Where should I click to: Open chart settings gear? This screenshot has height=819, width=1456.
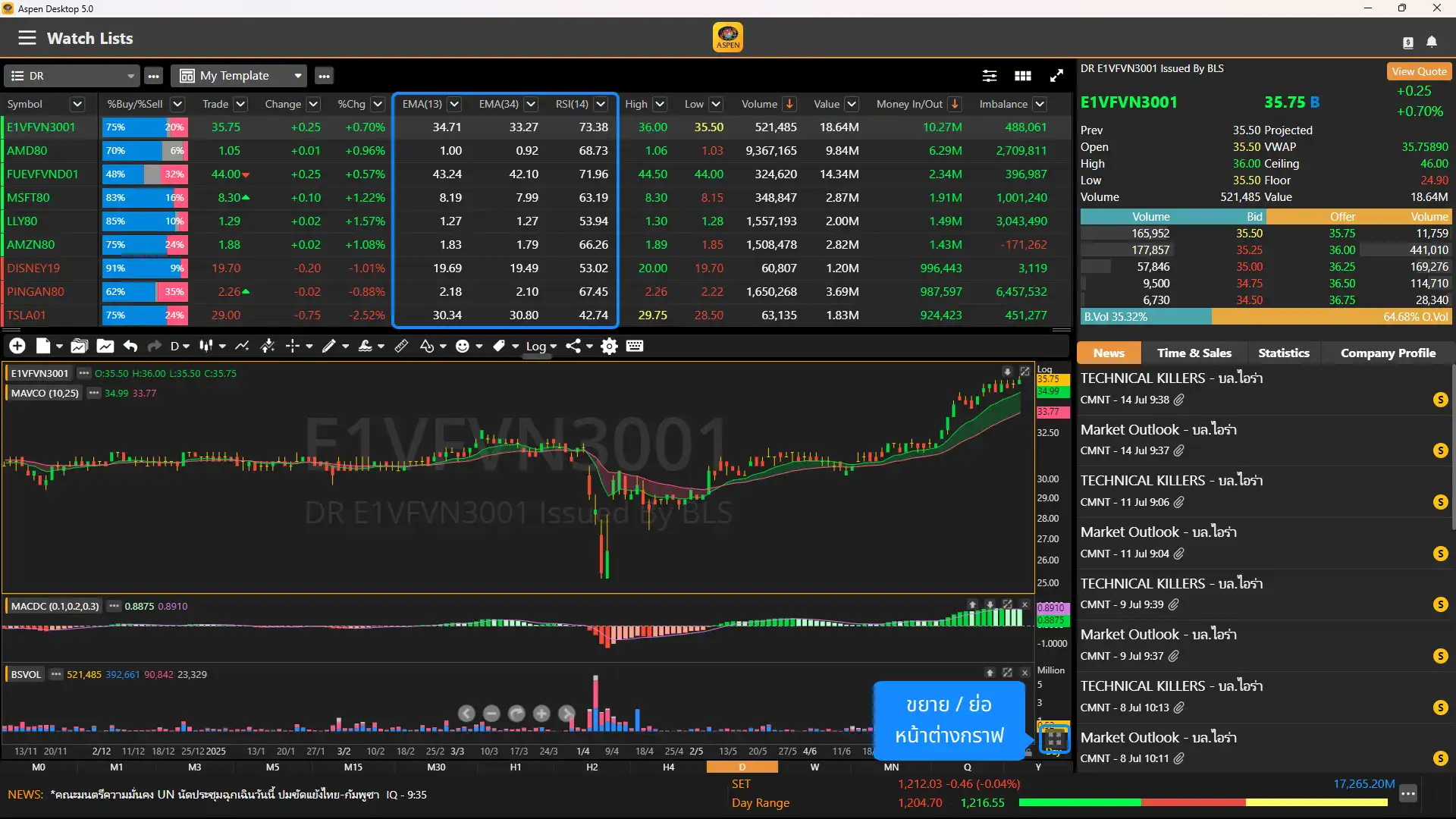[x=609, y=347]
